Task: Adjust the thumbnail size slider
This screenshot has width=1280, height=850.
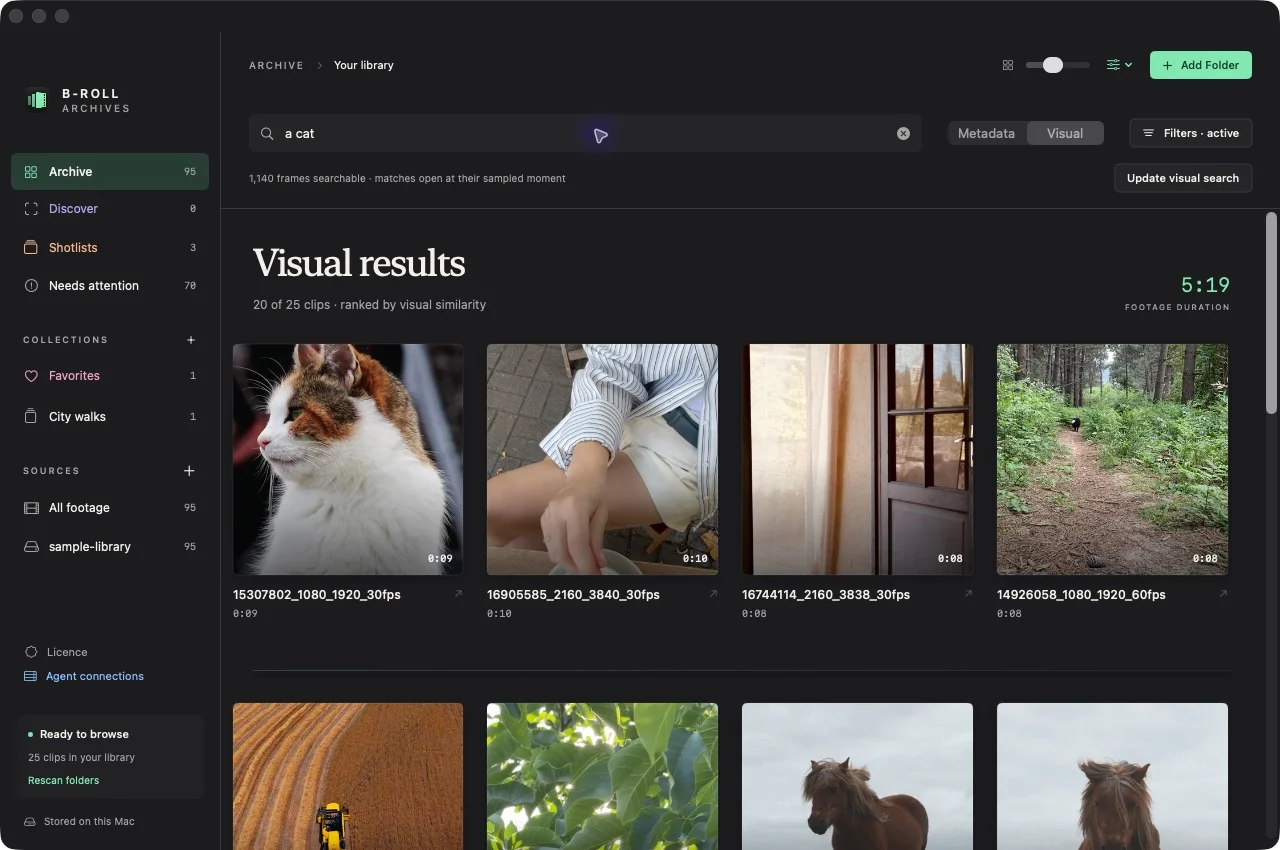Action: (x=1057, y=65)
